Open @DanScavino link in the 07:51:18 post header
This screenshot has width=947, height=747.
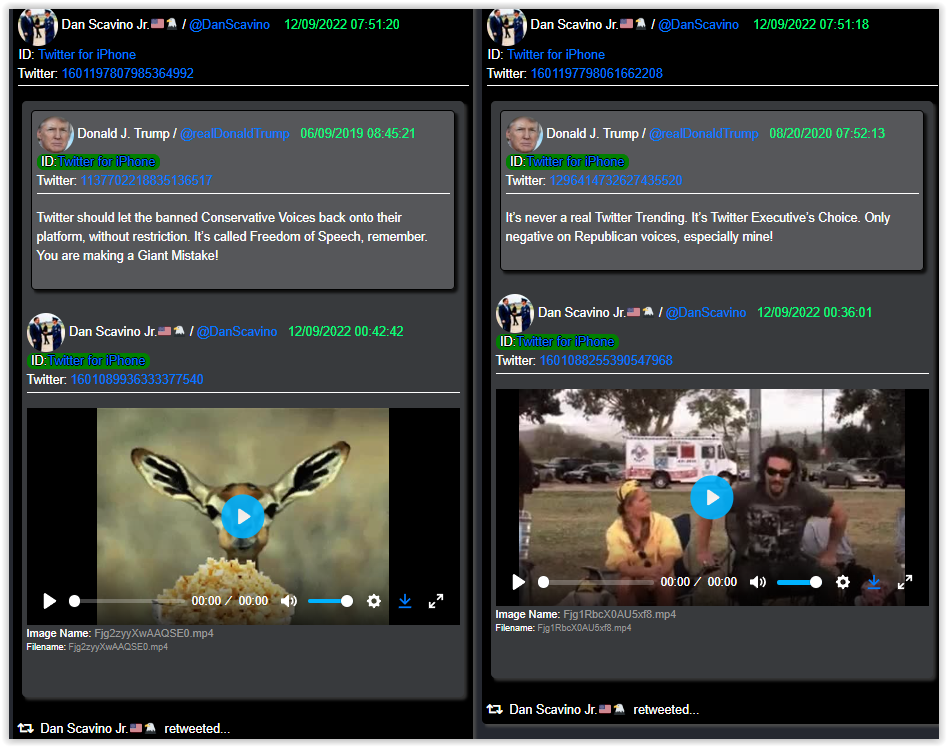coord(698,24)
